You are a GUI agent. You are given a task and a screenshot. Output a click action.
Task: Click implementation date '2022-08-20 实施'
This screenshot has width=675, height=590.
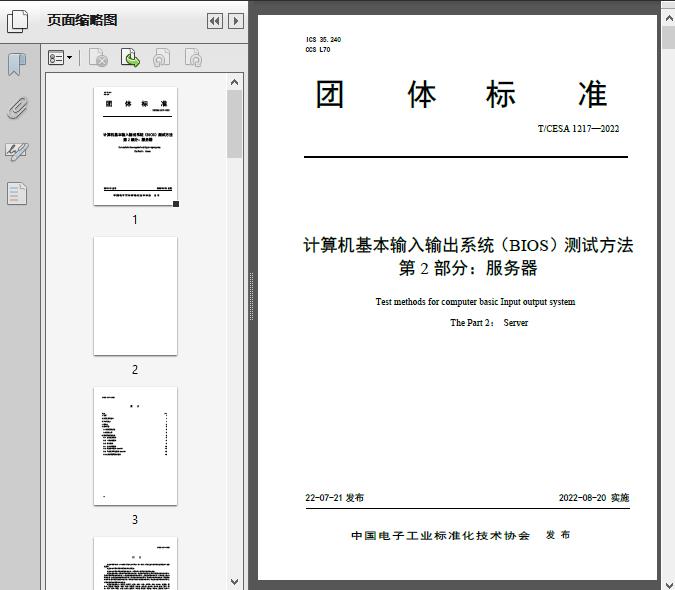(594, 498)
